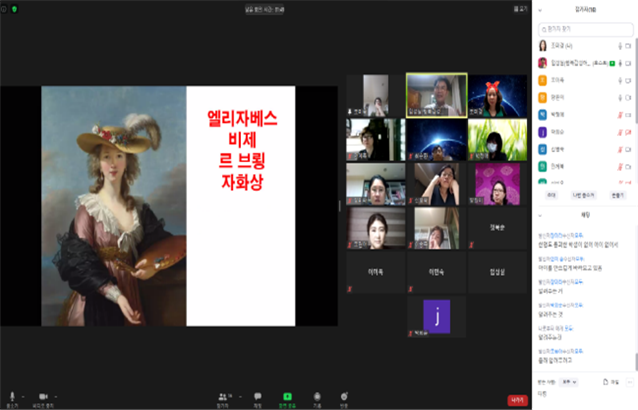Click the green Share Screen icon
638x410 pixels.
(x=287, y=396)
